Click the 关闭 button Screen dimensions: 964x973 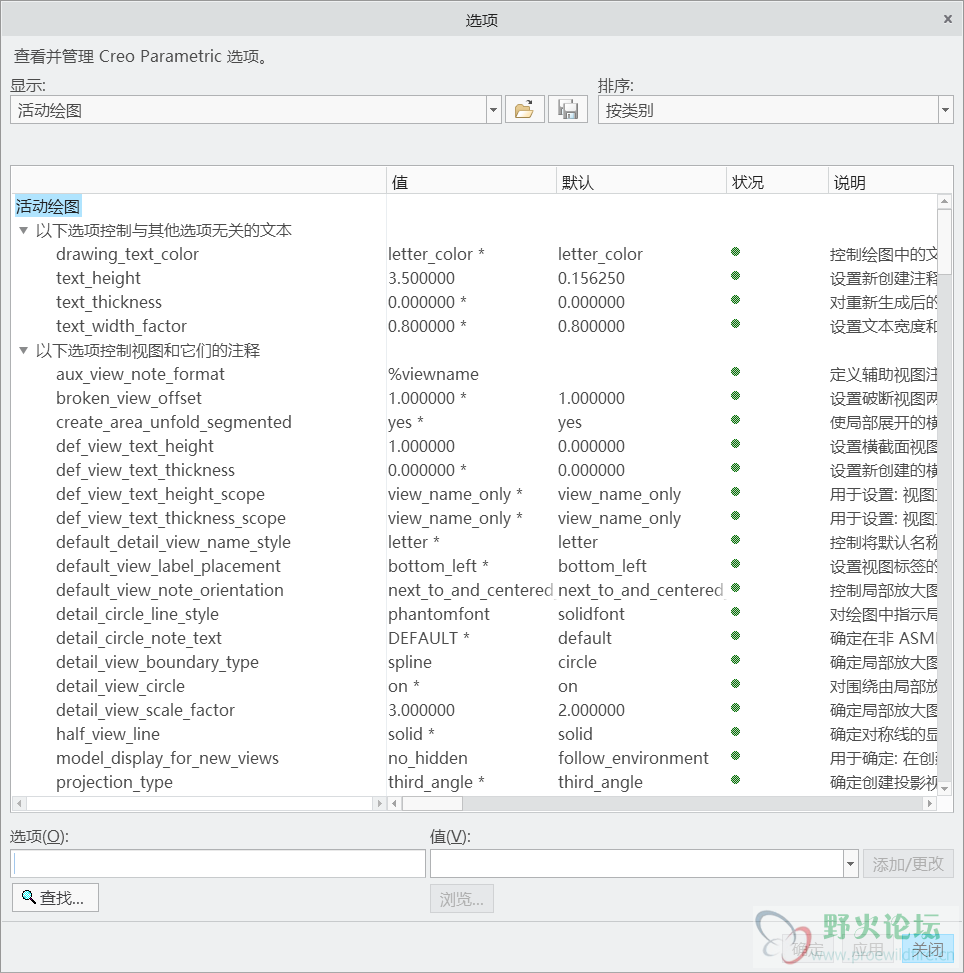[927, 949]
